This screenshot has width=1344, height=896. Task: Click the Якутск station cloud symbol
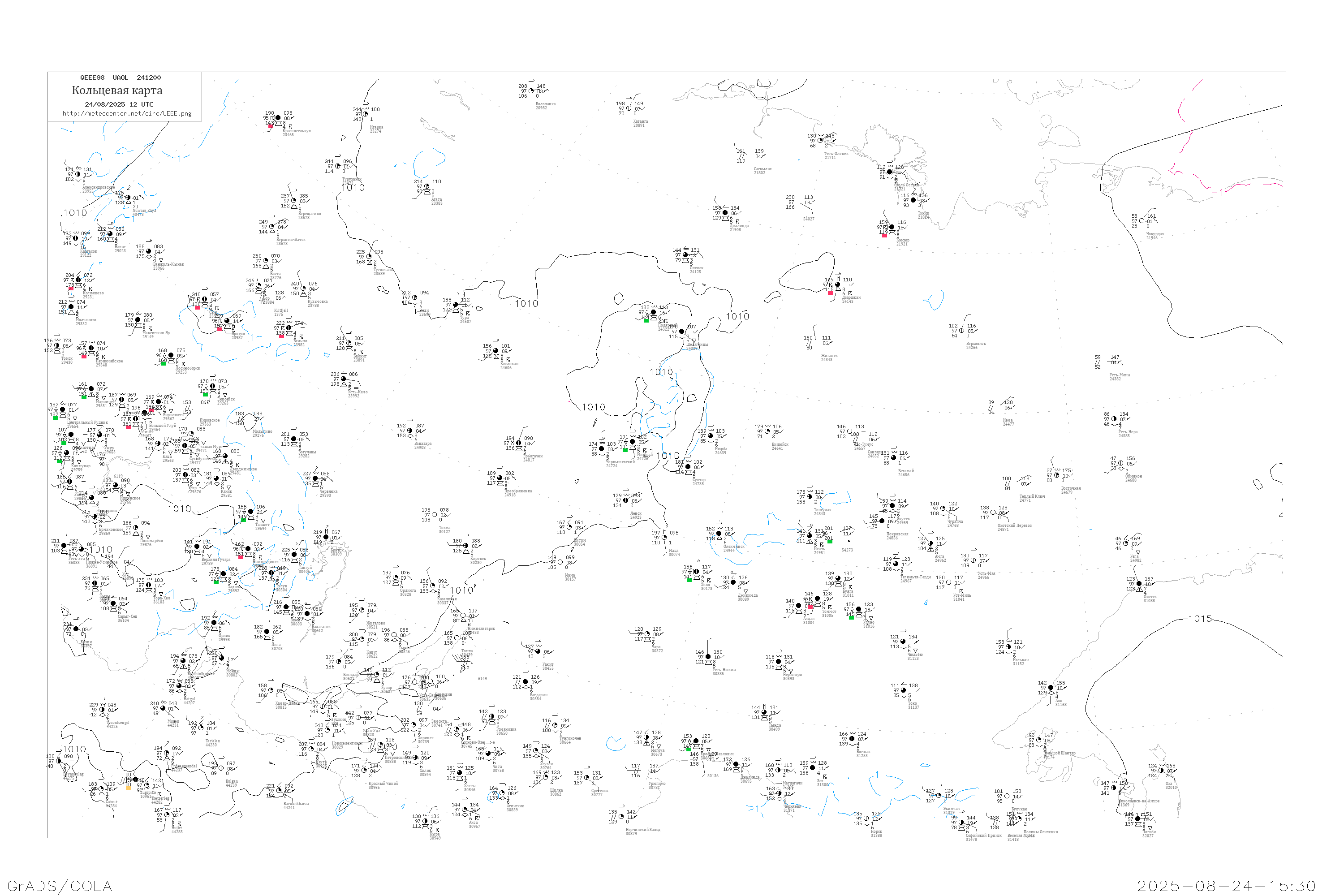coord(892,506)
